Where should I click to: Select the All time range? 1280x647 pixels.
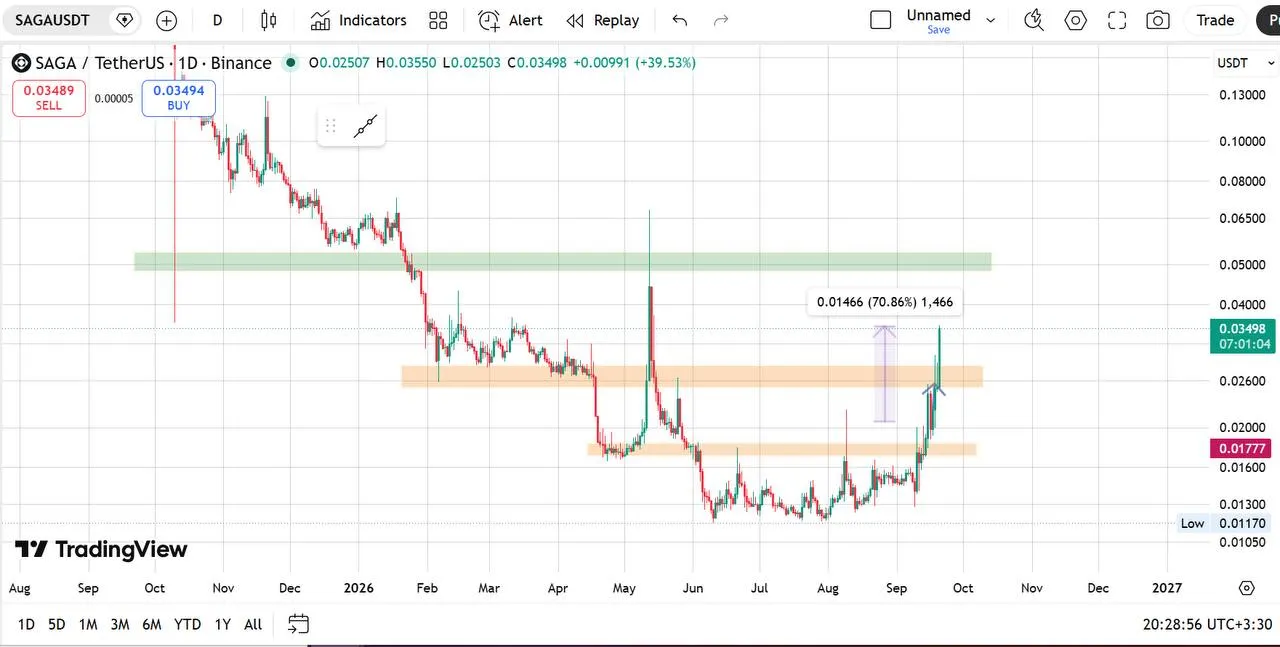253,624
